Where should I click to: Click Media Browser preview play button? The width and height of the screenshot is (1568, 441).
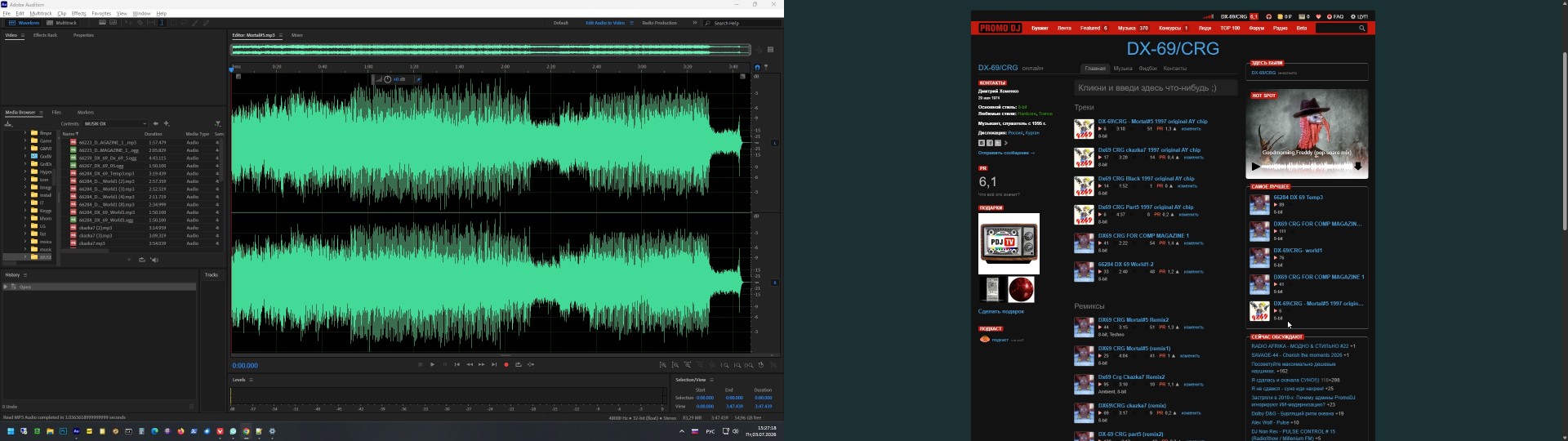click(129, 260)
